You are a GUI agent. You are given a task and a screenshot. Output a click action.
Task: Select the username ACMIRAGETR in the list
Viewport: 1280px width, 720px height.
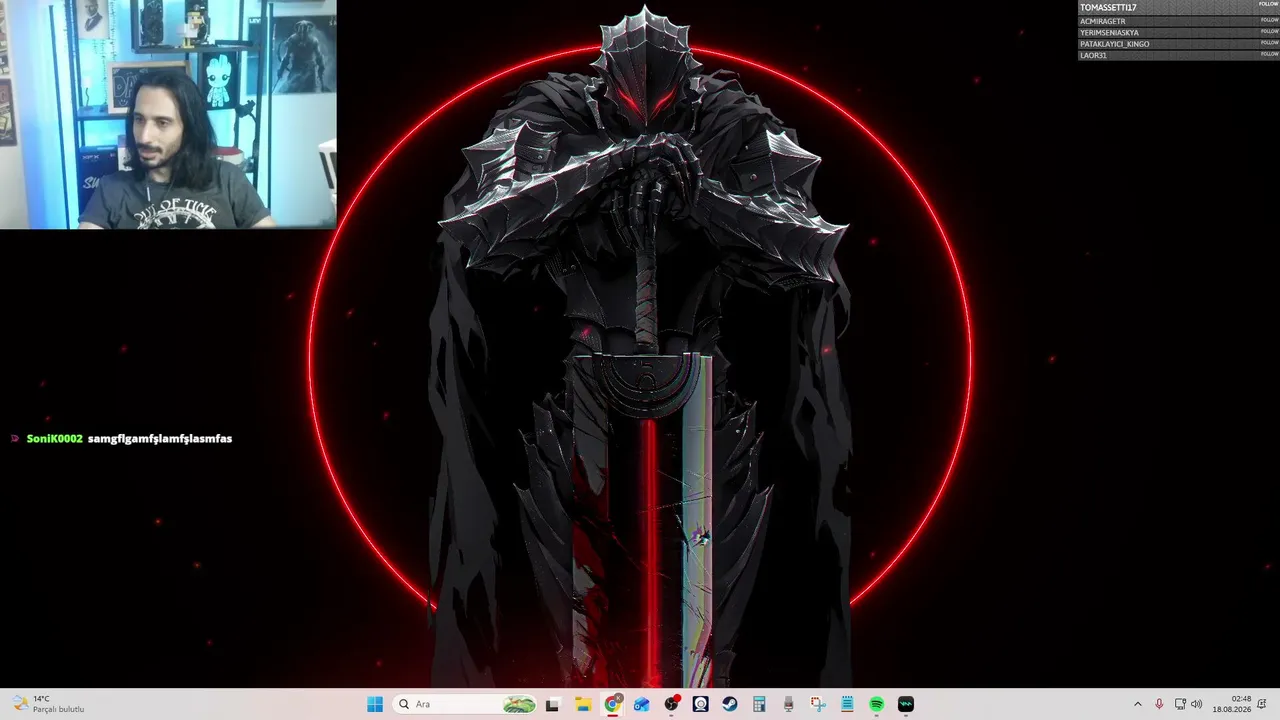pyautogui.click(x=1103, y=21)
